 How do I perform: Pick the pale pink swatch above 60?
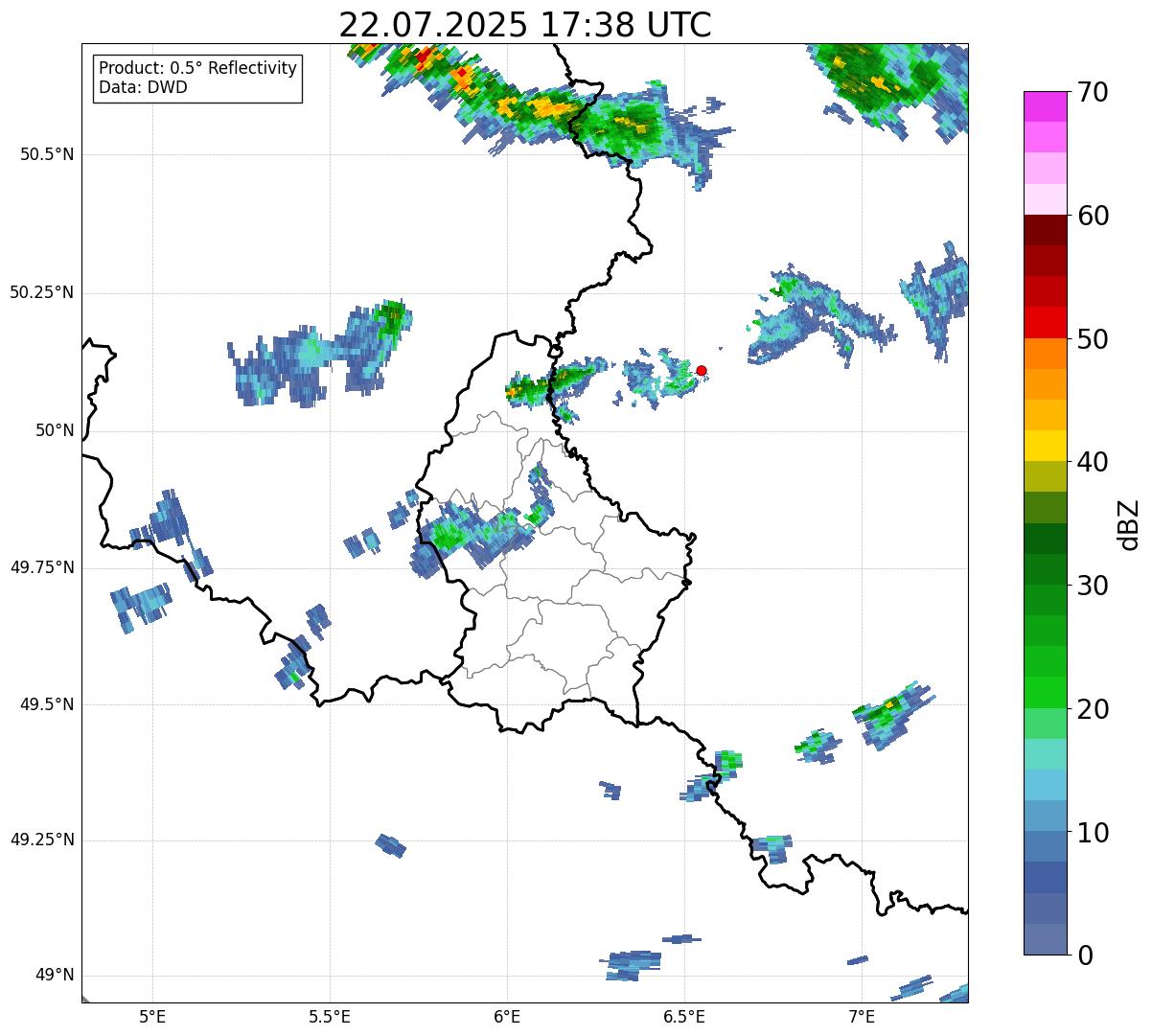click(x=1045, y=199)
